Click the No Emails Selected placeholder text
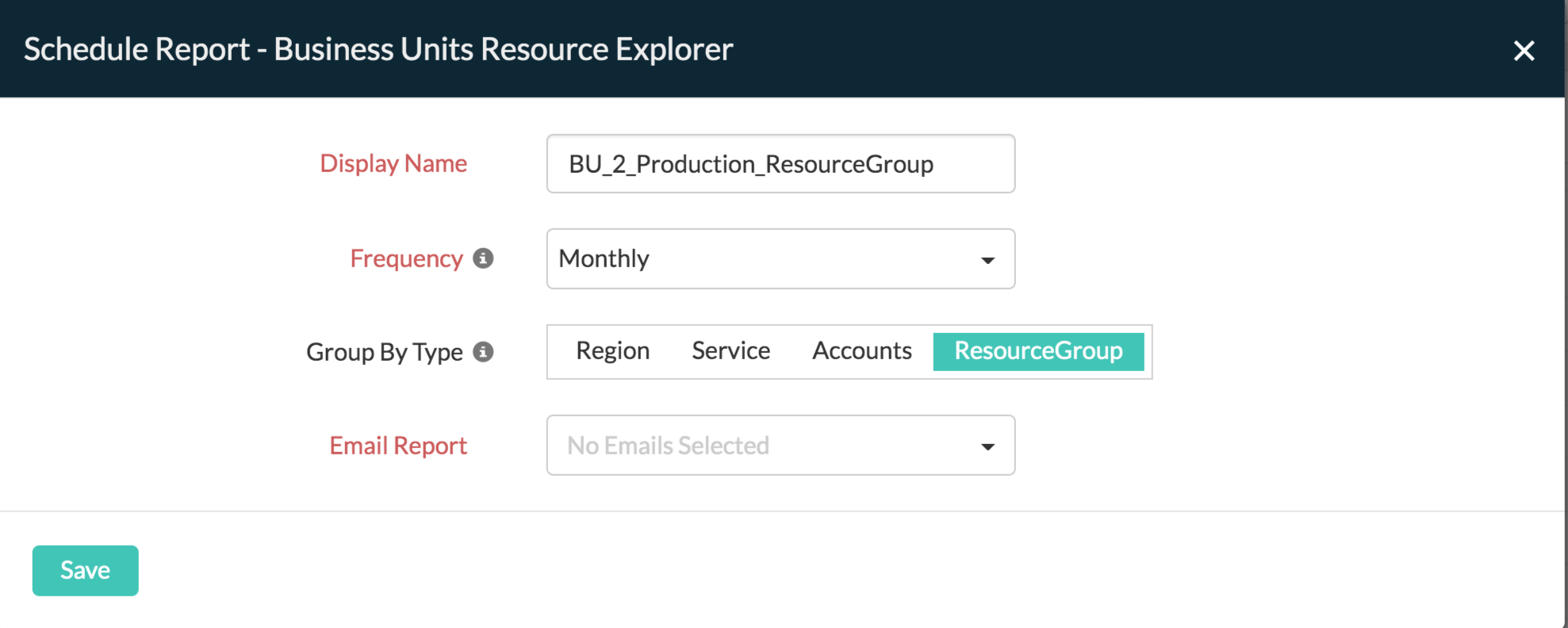 coord(668,446)
